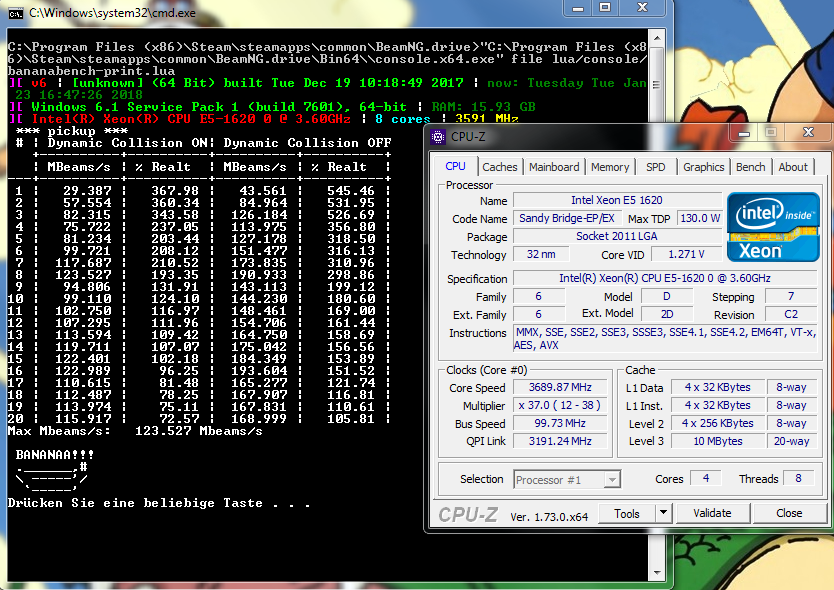This screenshot has width=834, height=590.
Task: Click the L1 Data value '4 x 32 KBytes'
Action: tap(718, 387)
